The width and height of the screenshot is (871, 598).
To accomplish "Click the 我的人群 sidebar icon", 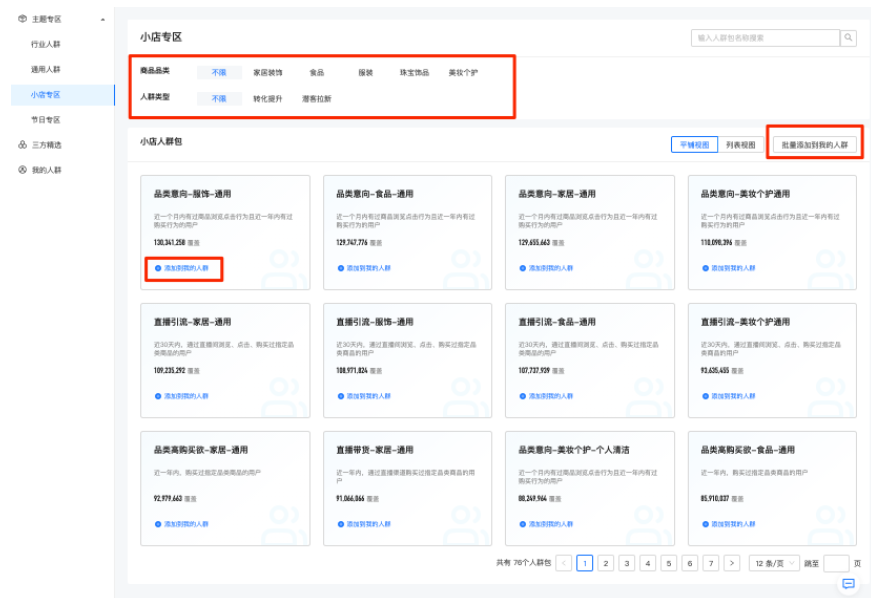I will pos(22,170).
